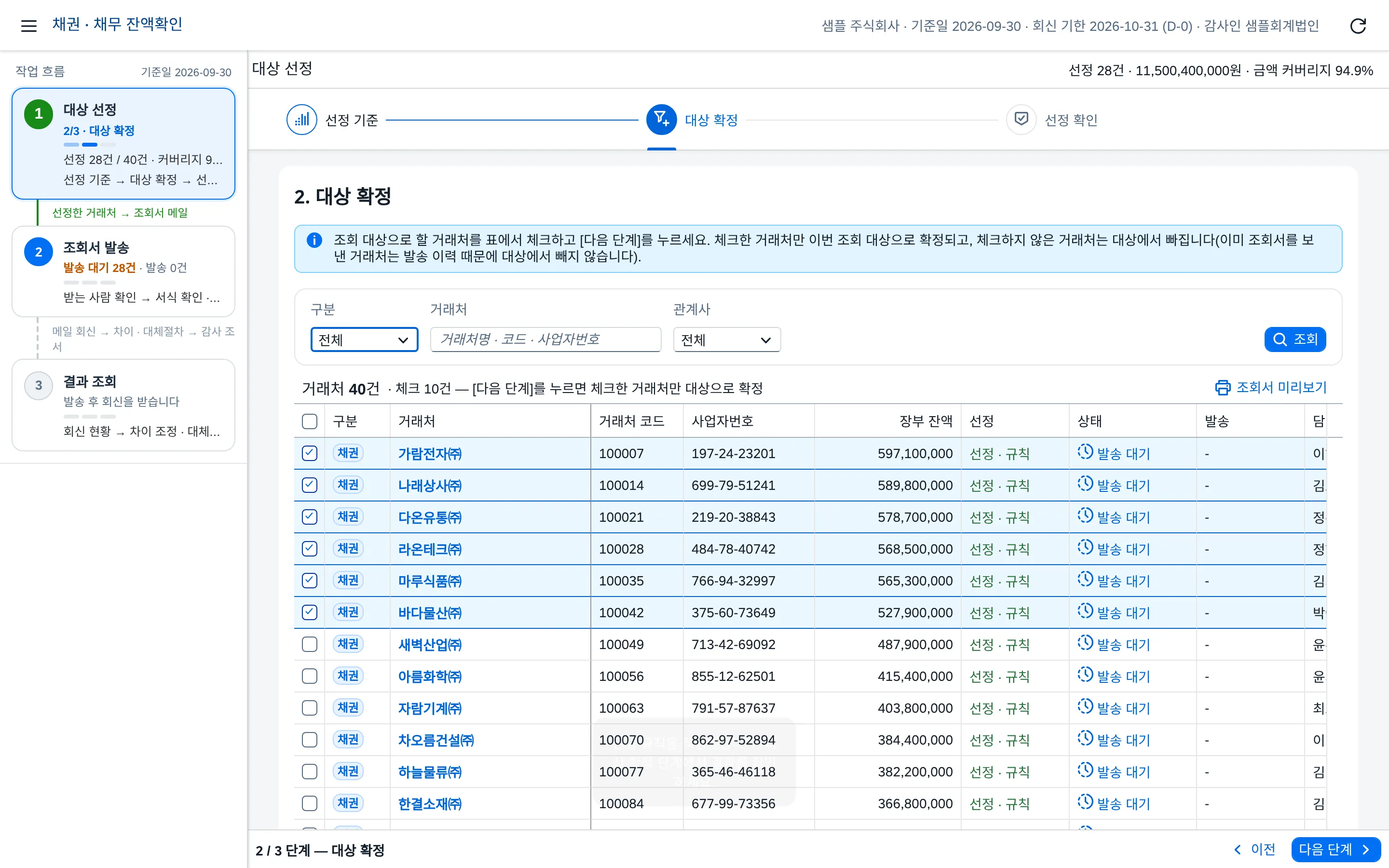Image resolution: width=1389 pixels, height=868 pixels.
Task: Select the 대상 확정 step tab
Action: tap(693, 120)
